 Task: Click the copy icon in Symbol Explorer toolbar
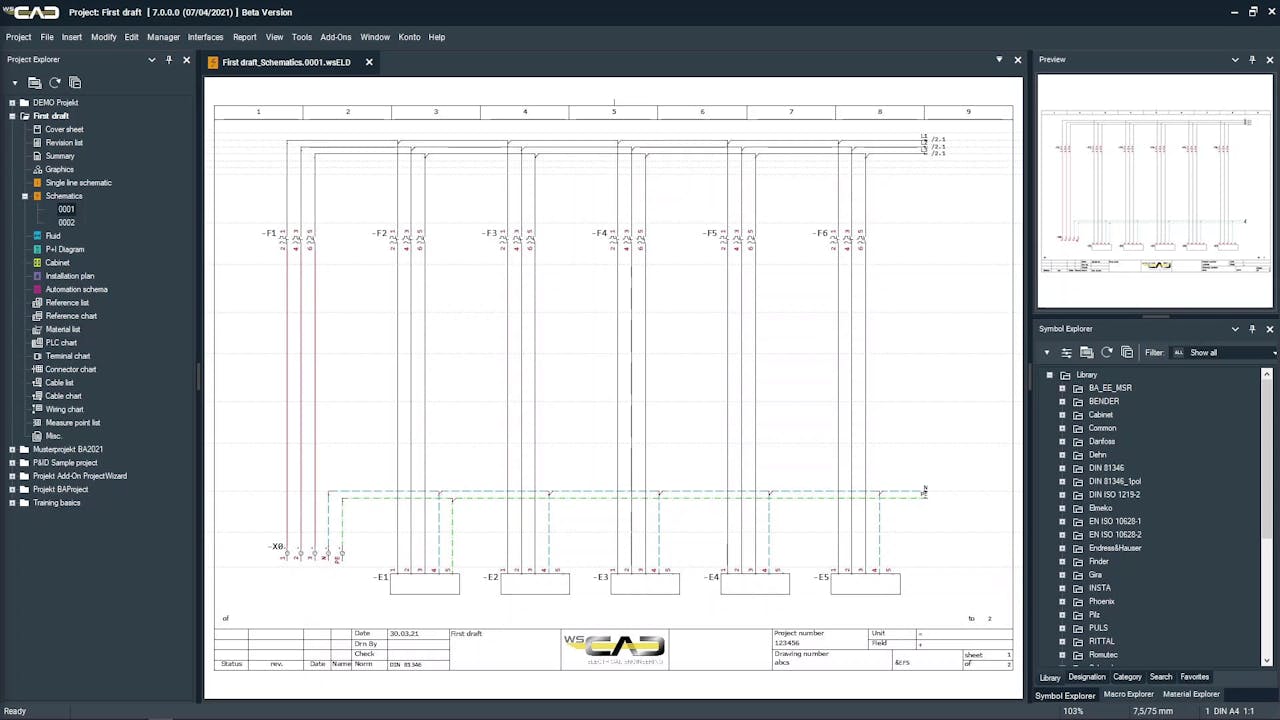coord(1127,352)
